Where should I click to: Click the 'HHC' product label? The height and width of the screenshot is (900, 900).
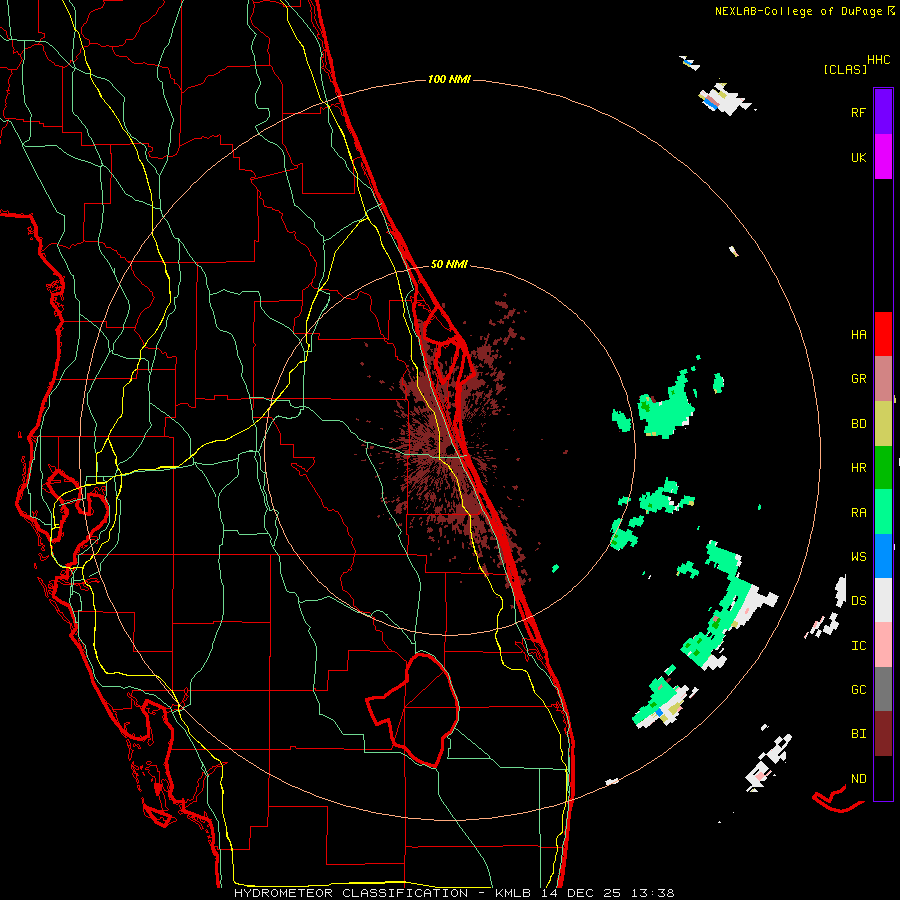pyautogui.click(x=879, y=60)
